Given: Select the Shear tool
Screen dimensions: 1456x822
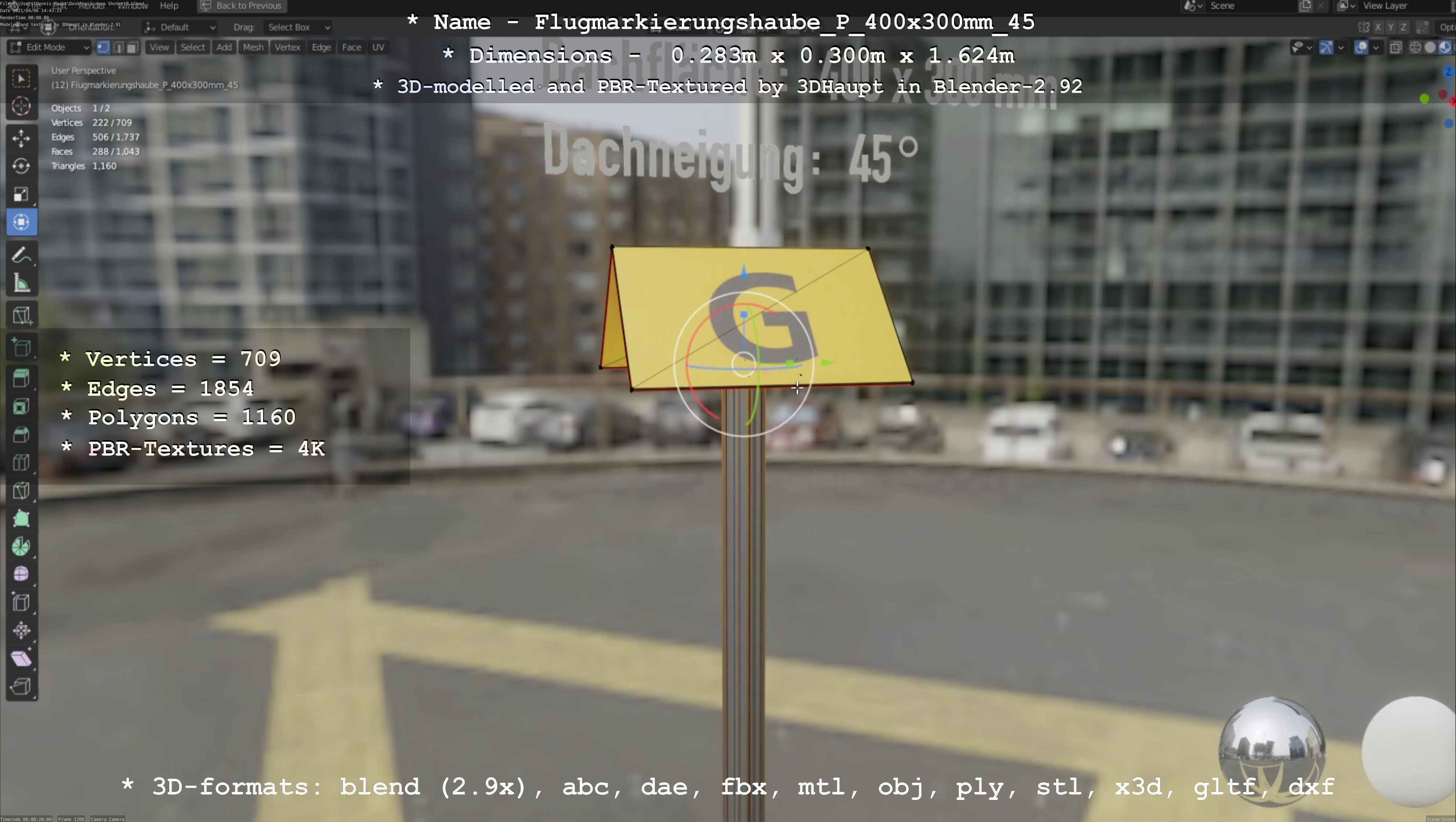Looking at the screenshot, I should [21, 658].
